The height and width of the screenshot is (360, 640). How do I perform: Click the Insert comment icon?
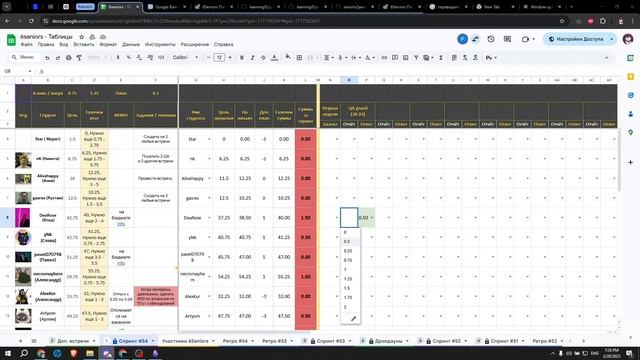tap(395, 58)
